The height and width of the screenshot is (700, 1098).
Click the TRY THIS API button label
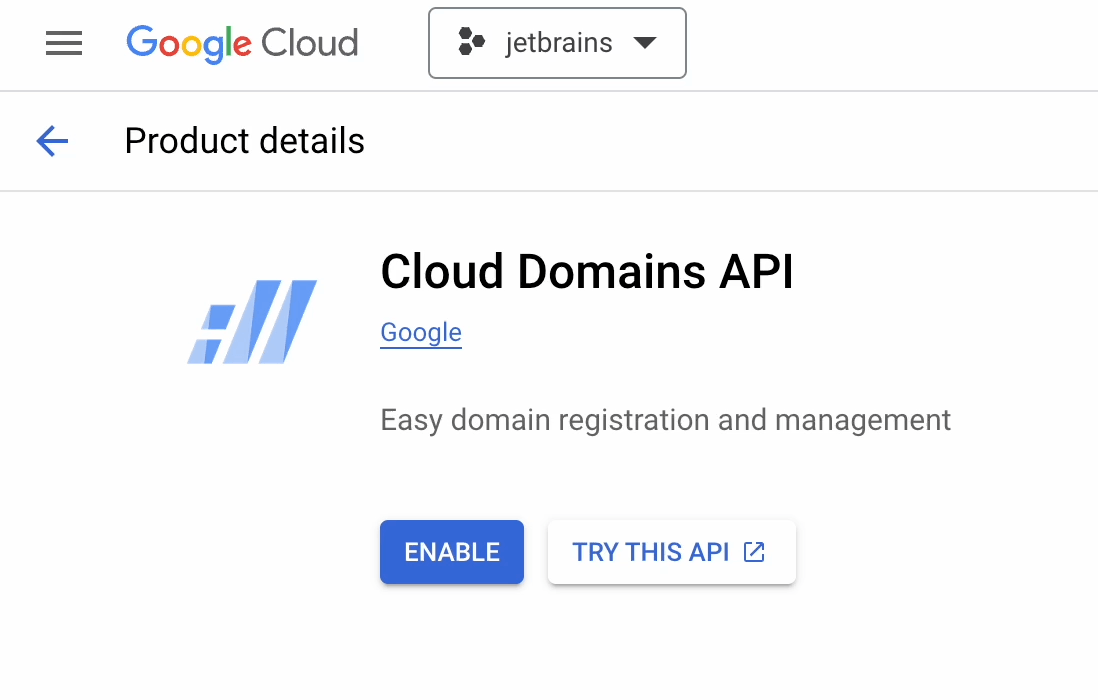(x=650, y=552)
